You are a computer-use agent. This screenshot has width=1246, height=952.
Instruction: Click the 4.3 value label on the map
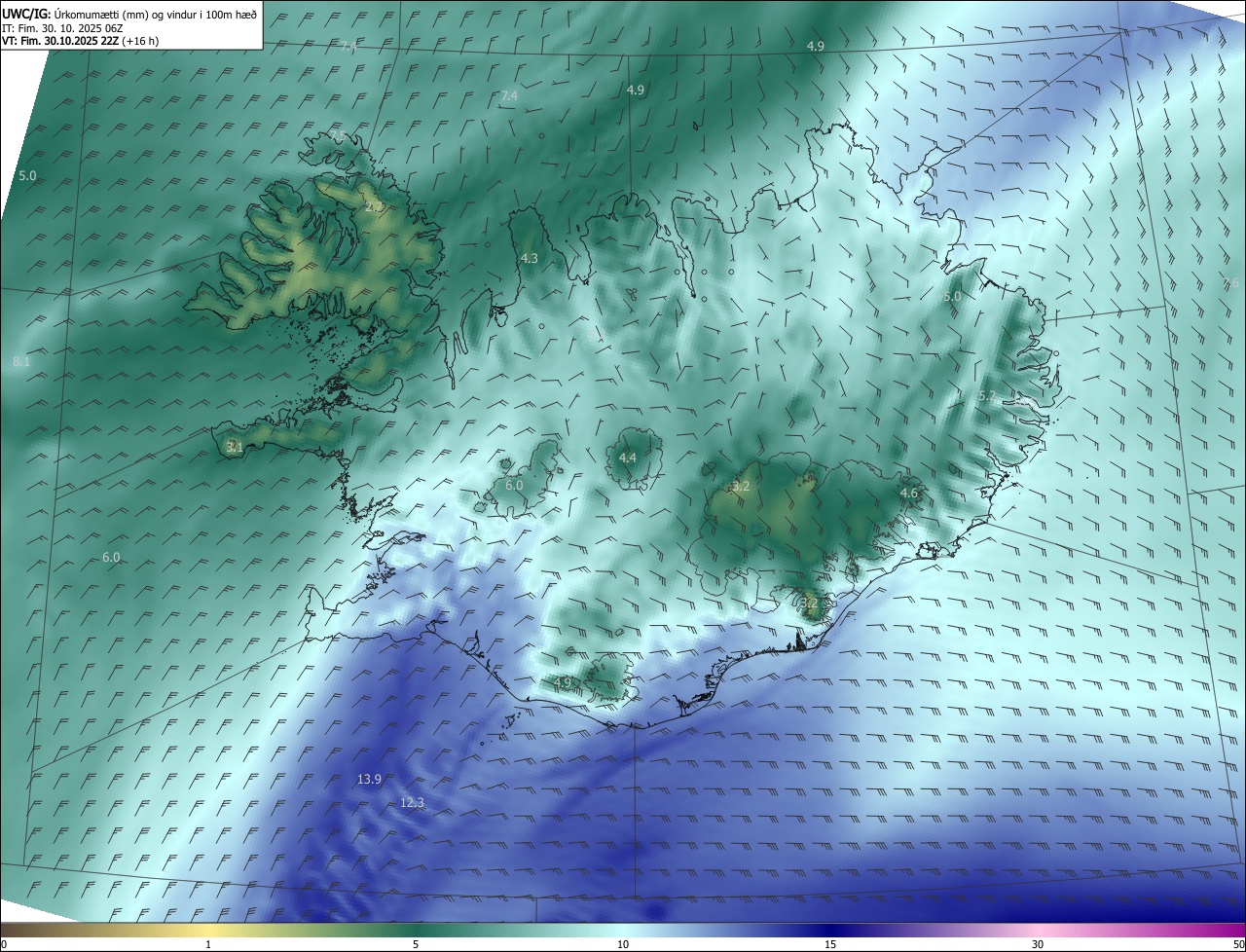[529, 259]
